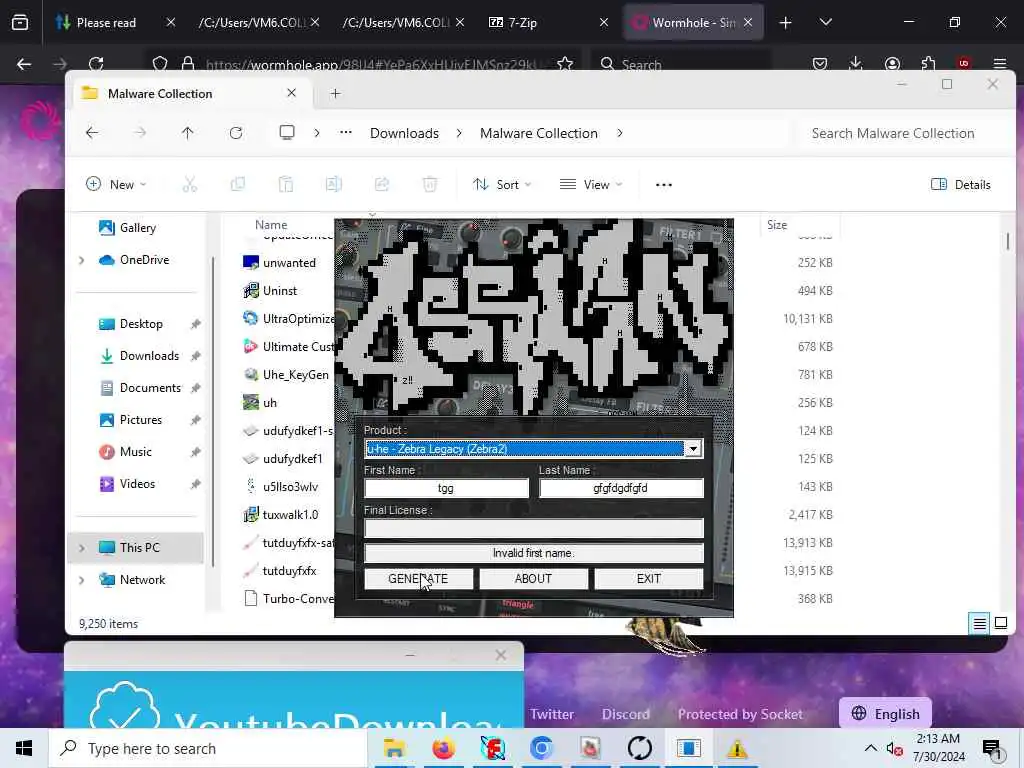
Task: Show hidden breadcrumb path ellipsis
Action: (345, 133)
